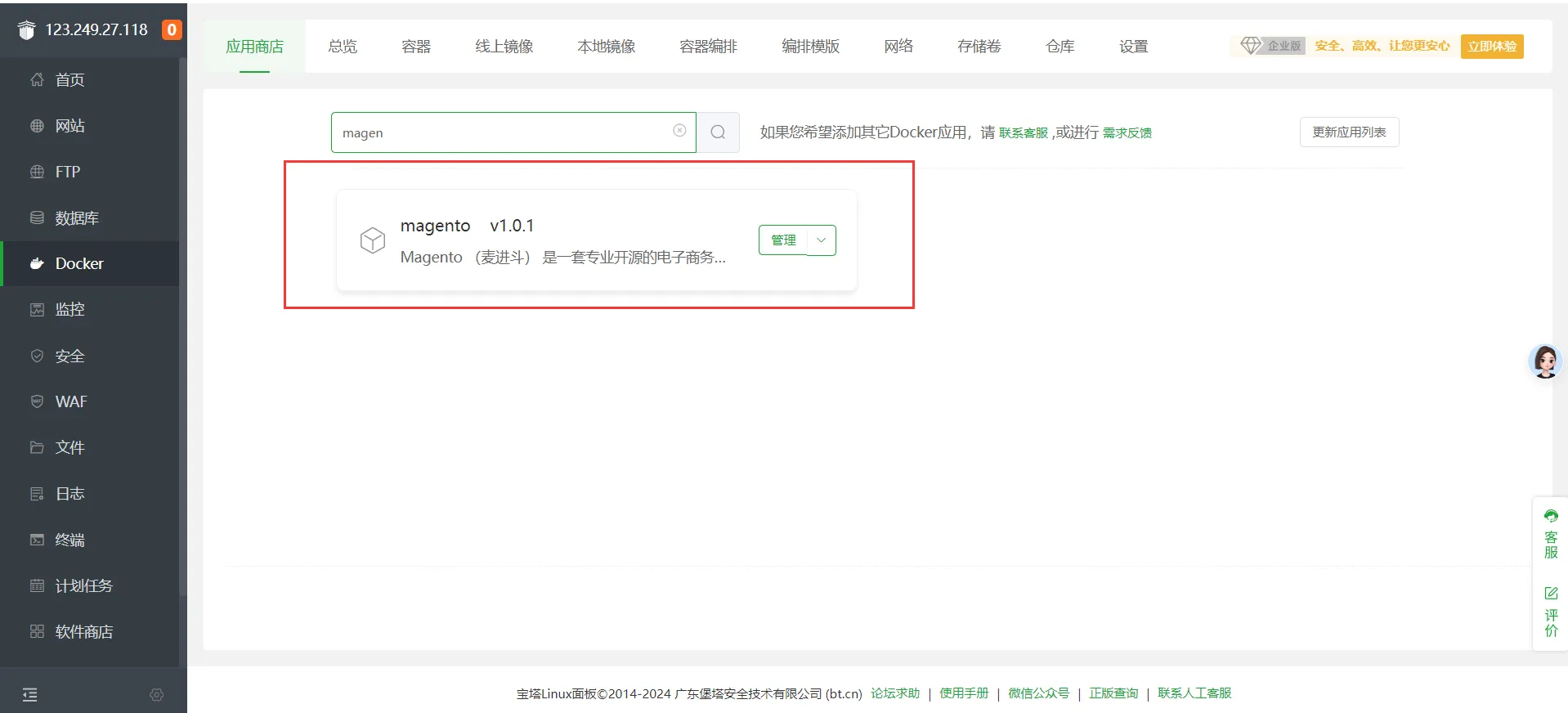Click the calendar icon beside 计划任务

coord(37,585)
